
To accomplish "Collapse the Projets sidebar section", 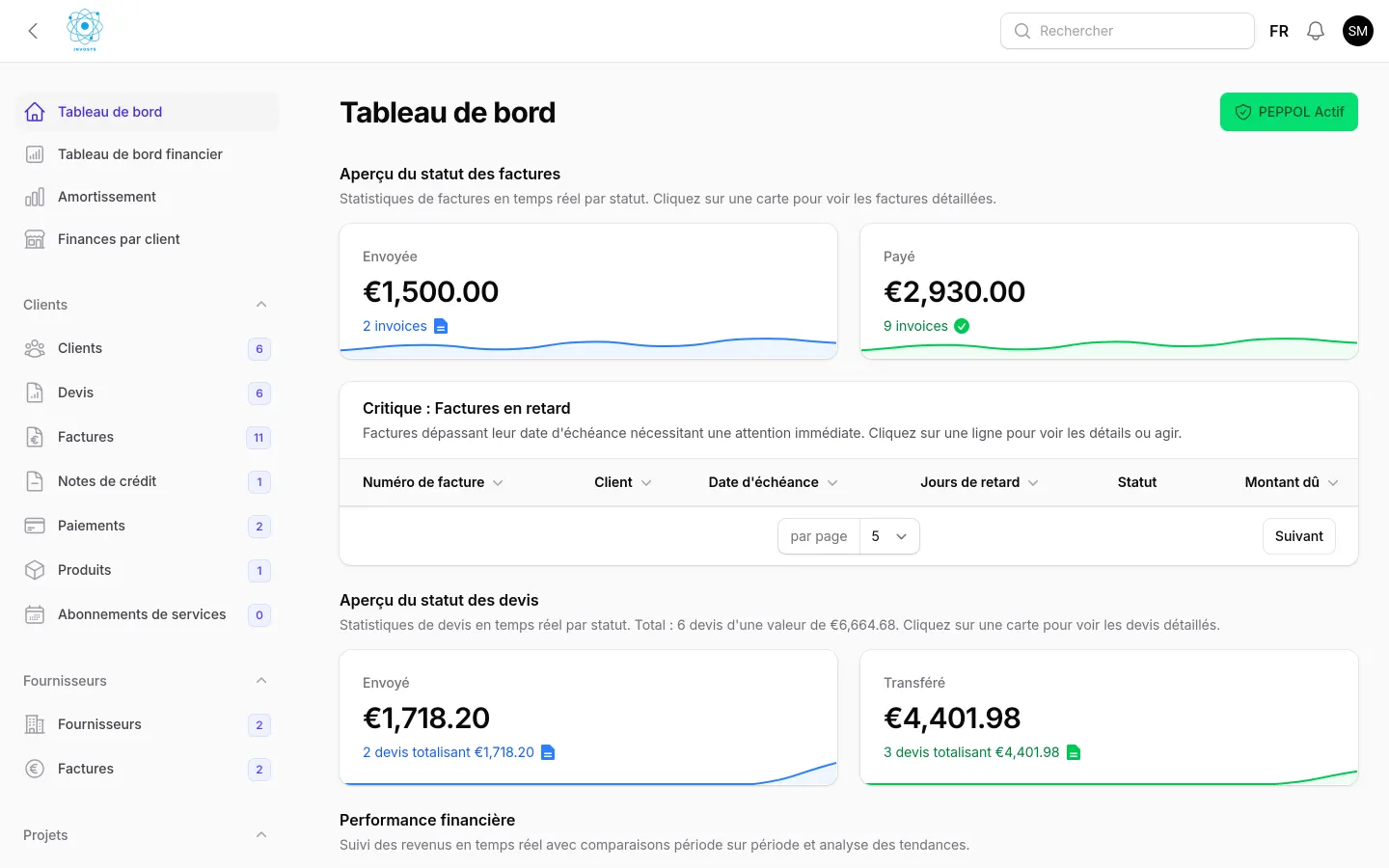I will coord(261,835).
